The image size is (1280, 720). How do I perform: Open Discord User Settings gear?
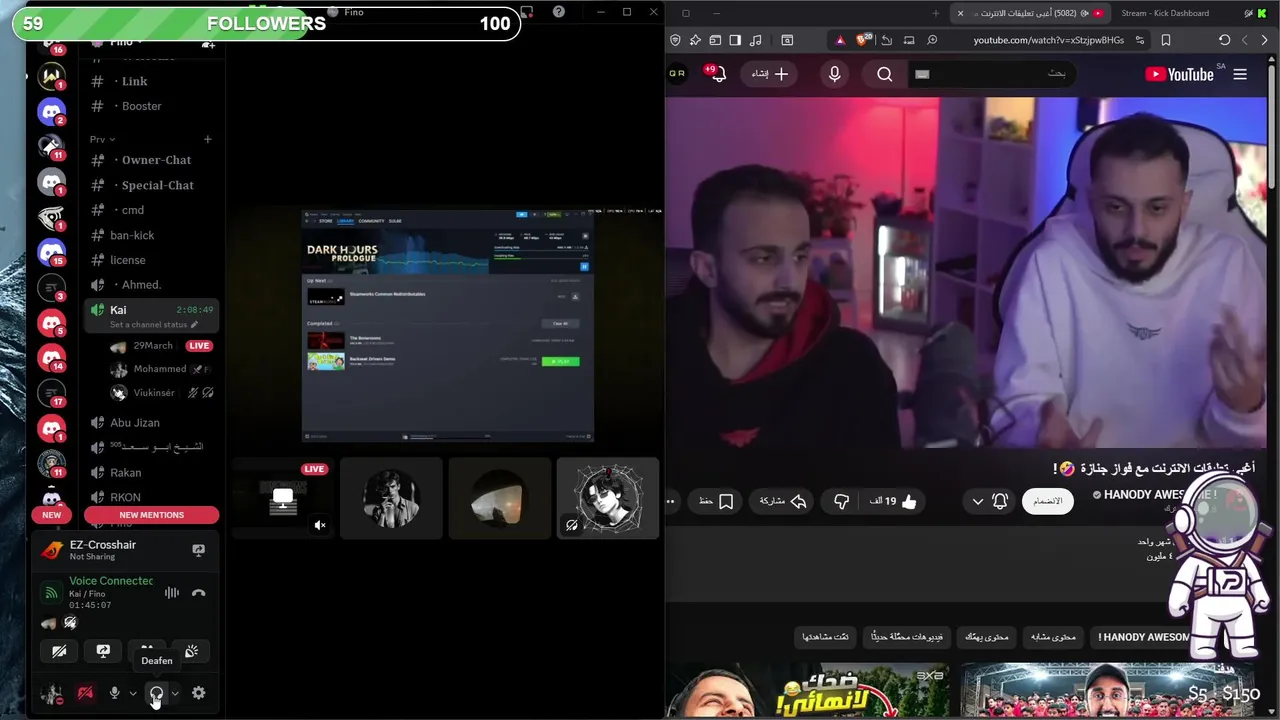pyautogui.click(x=198, y=693)
